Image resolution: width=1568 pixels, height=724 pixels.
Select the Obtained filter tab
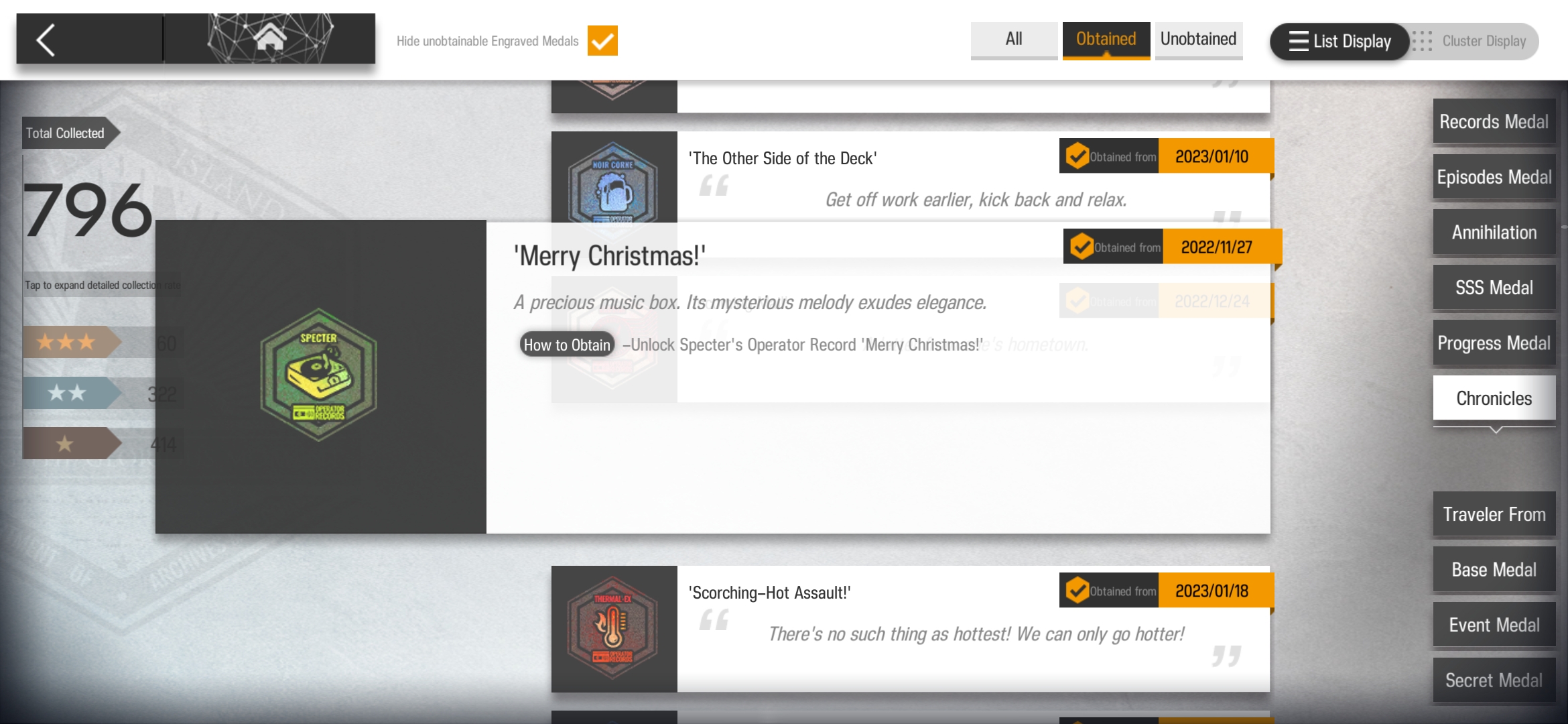(x=1106, y=40)
